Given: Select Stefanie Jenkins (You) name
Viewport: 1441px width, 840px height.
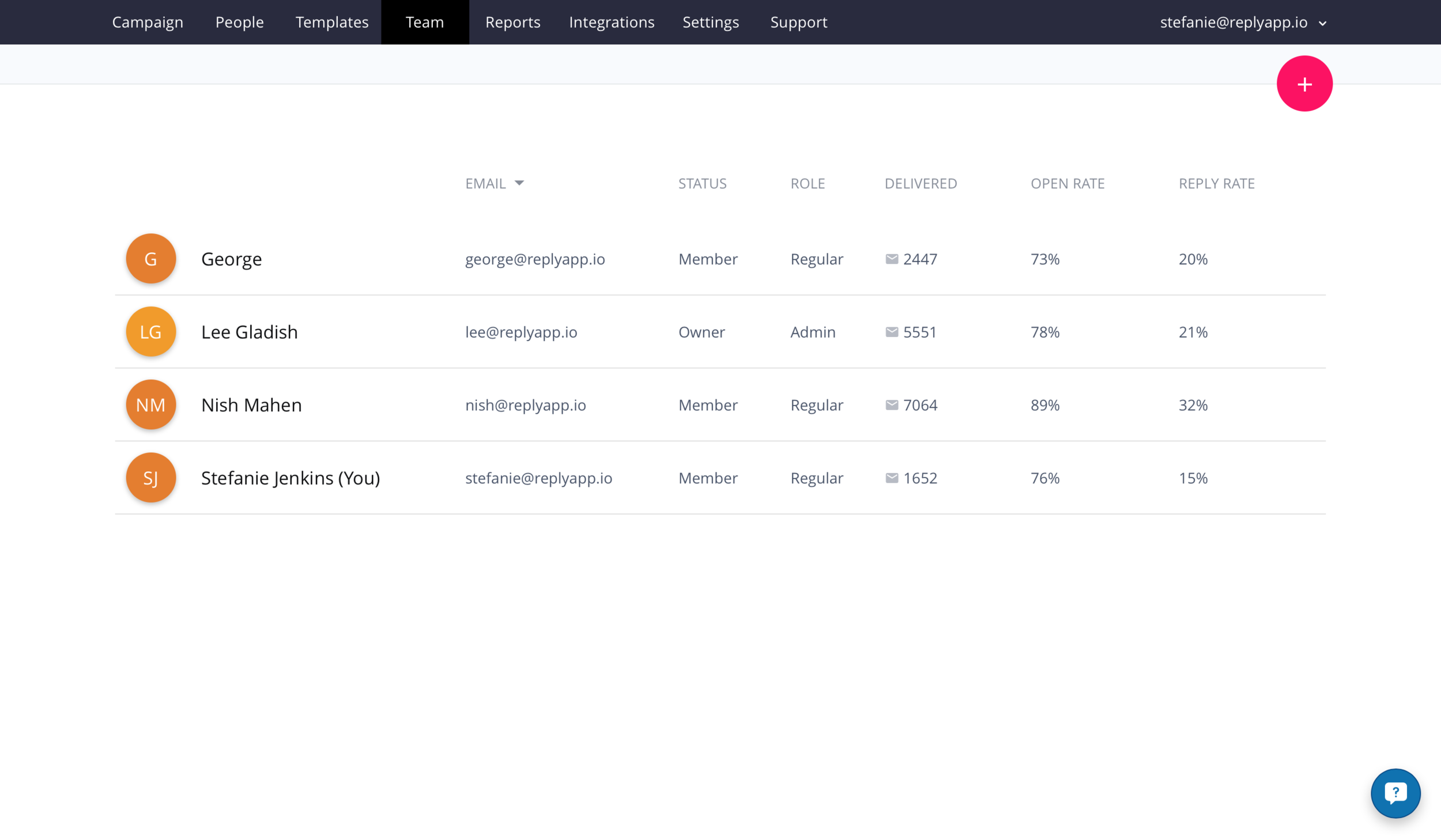Looking at the screenshot, I should pyautogui.click(x=291, y=478).
